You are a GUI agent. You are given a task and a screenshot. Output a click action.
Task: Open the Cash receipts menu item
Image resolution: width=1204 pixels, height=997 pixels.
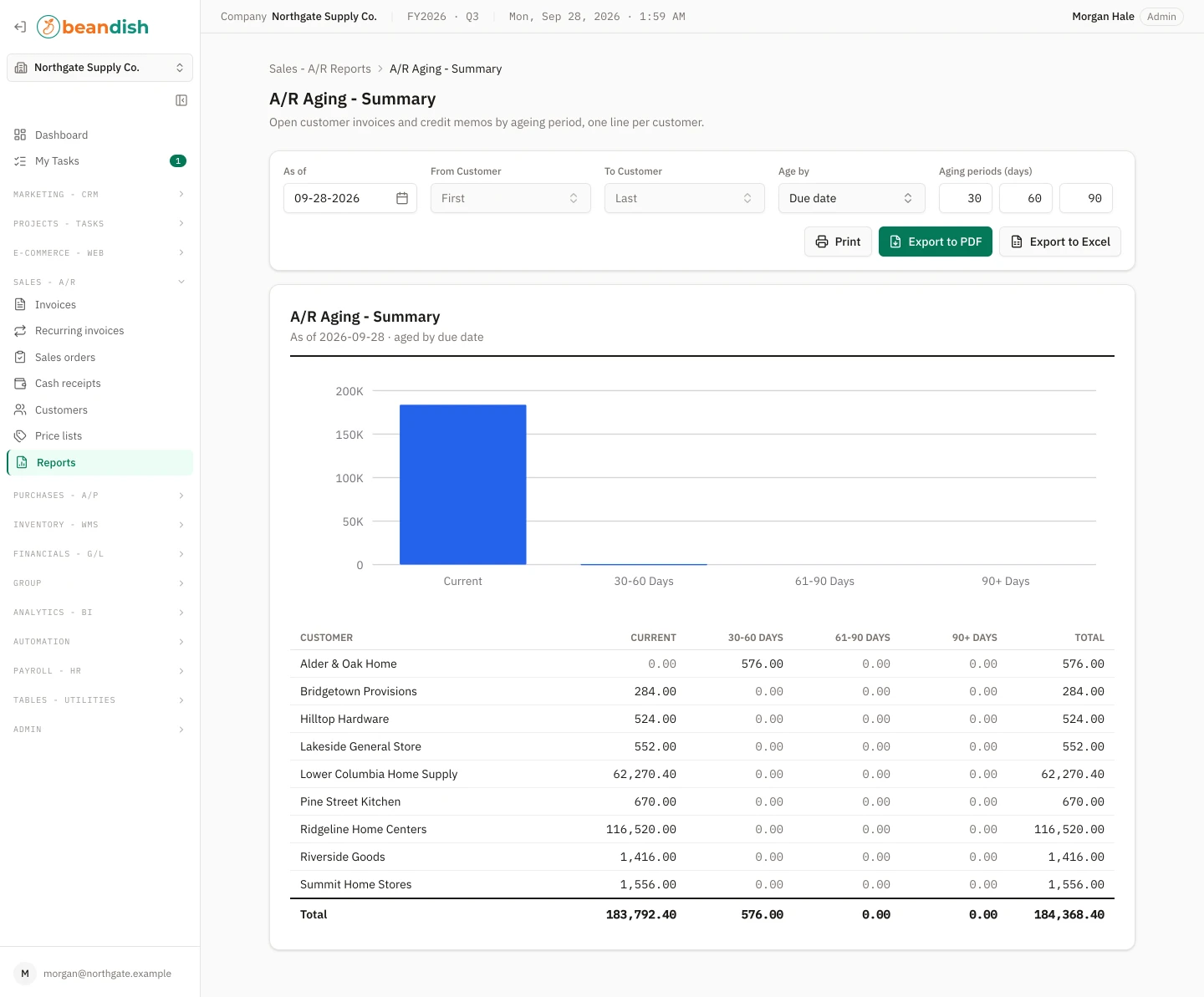99,384
